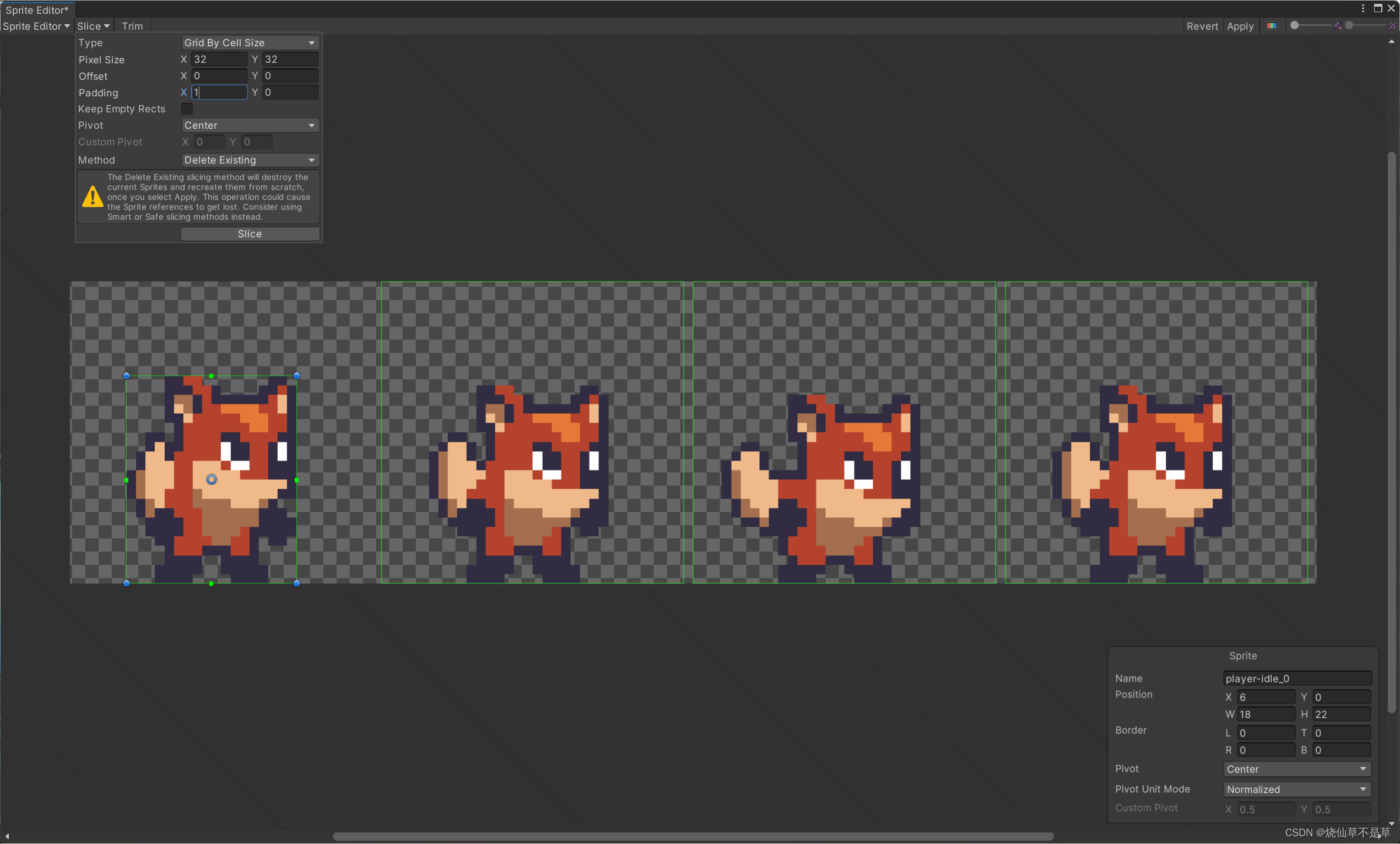Click the bottom-right blue handle of the selected sprite

pos(296,583)
